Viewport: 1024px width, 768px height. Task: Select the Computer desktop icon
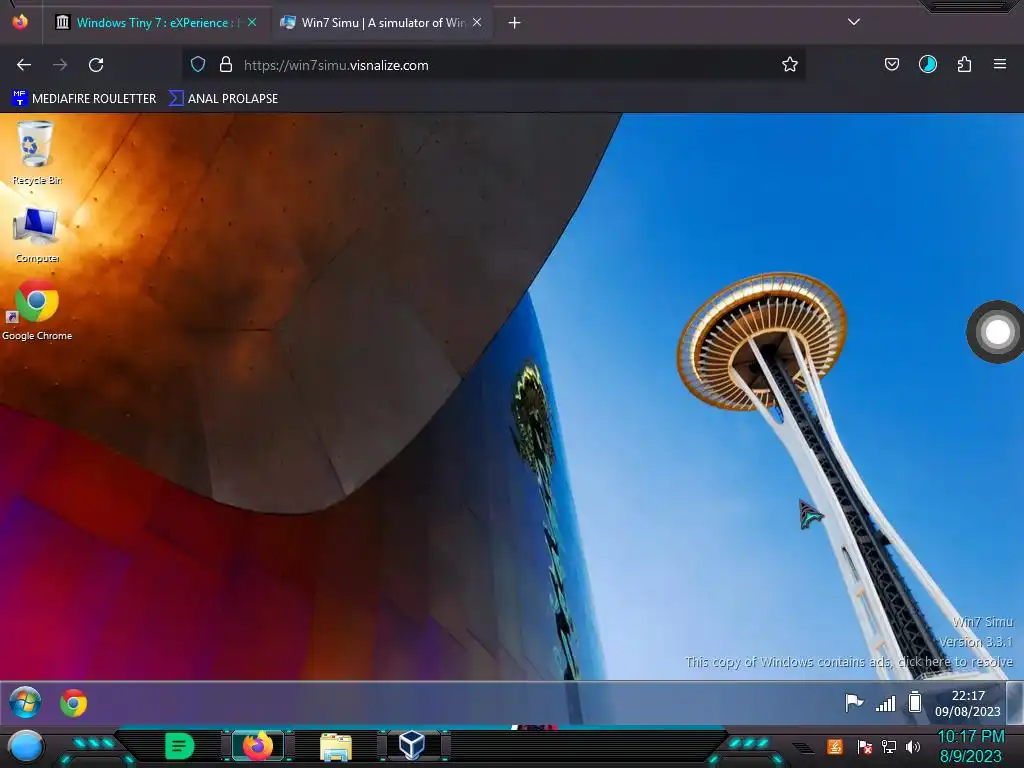tap(37, 234)
